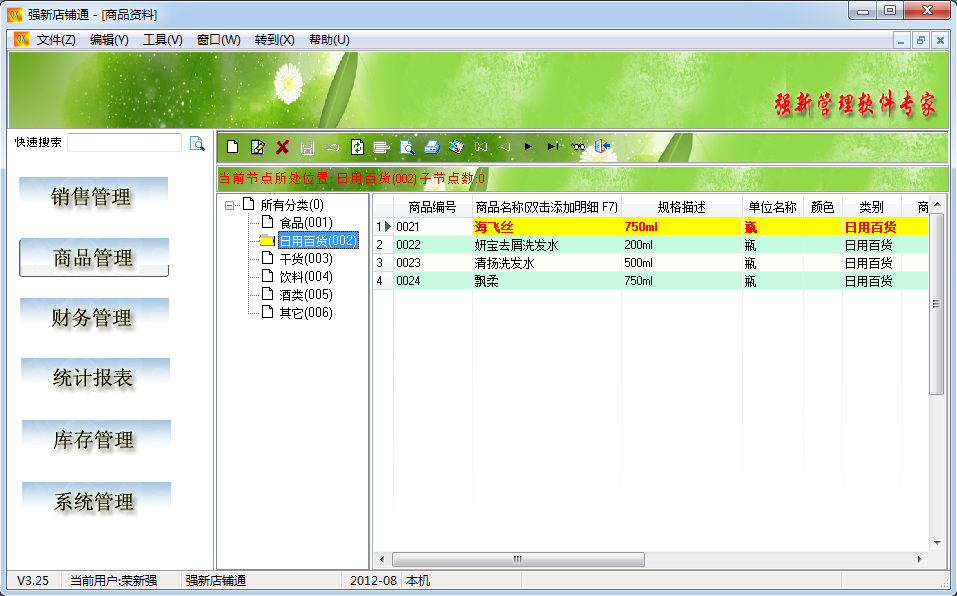Open the 工具(V) menu

(x=162, y=40)
